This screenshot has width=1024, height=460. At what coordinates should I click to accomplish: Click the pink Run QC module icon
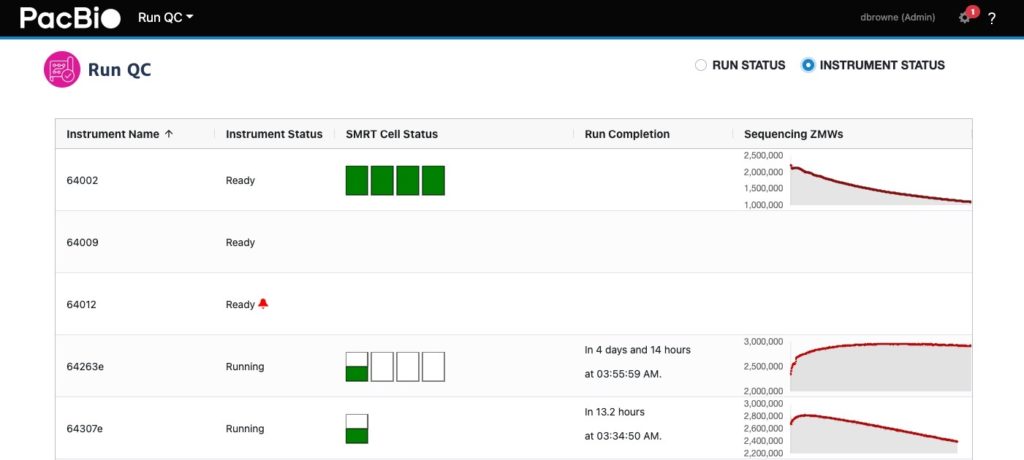(62, 69)
